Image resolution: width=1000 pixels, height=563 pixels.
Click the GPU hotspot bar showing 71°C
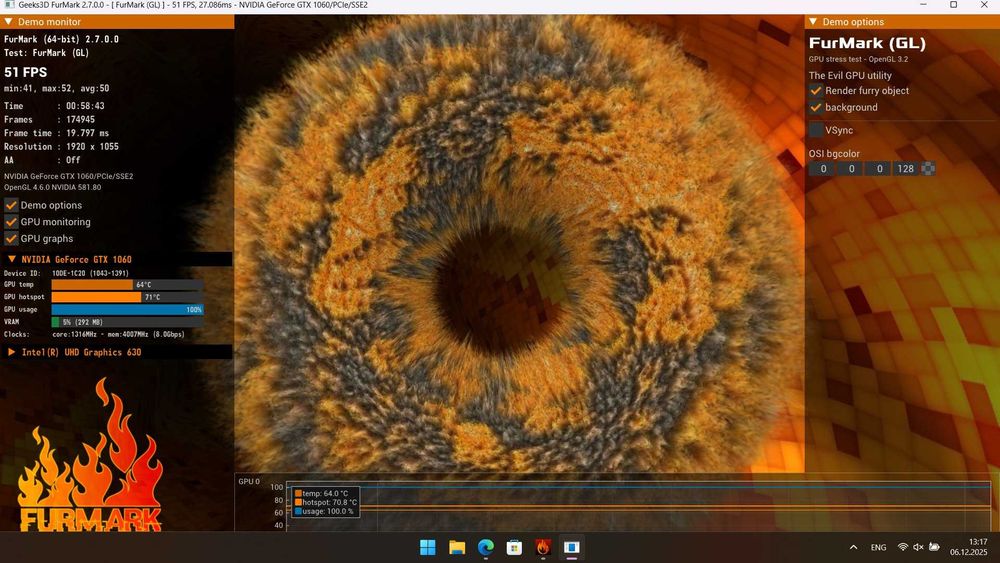128,297
